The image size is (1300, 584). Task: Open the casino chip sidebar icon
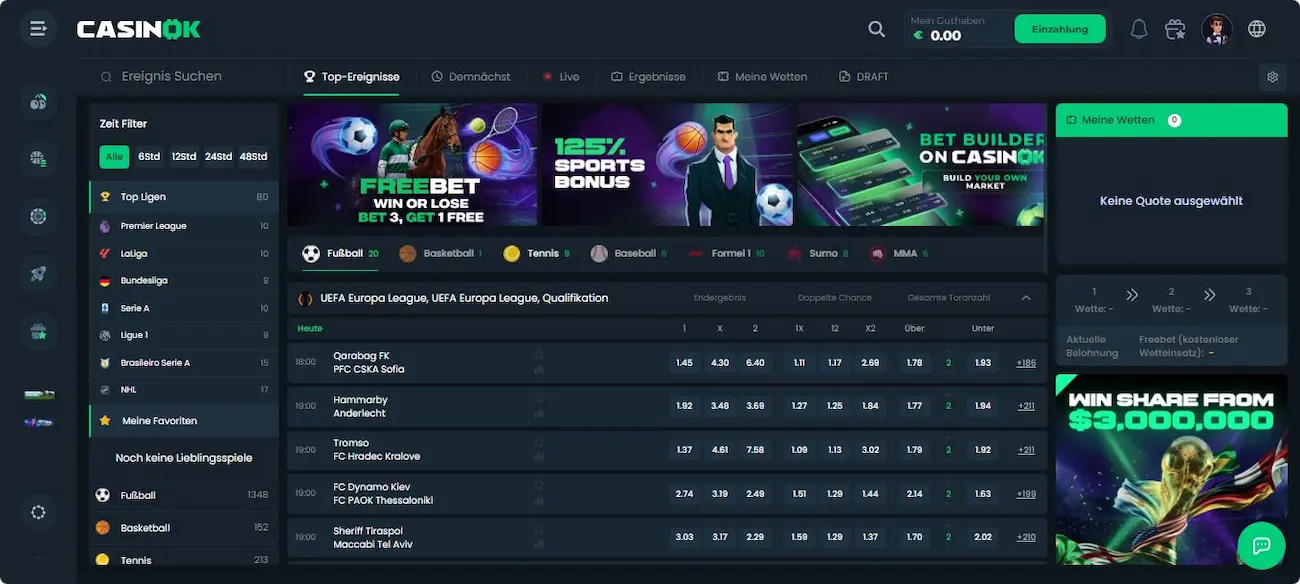(x=38, y=216)
